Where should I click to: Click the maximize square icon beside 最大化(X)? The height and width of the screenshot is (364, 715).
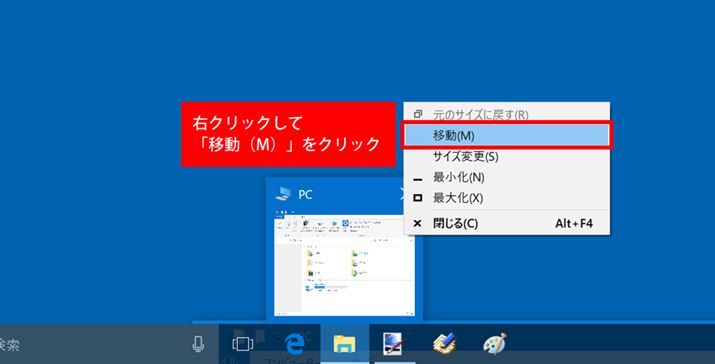click(x=417, y=198)
